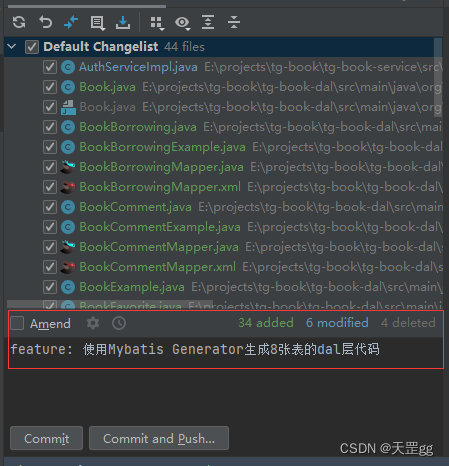Click the Shelve/download changes icon
Viewport: 449px width, 466px height.
[x=123, y=23]
